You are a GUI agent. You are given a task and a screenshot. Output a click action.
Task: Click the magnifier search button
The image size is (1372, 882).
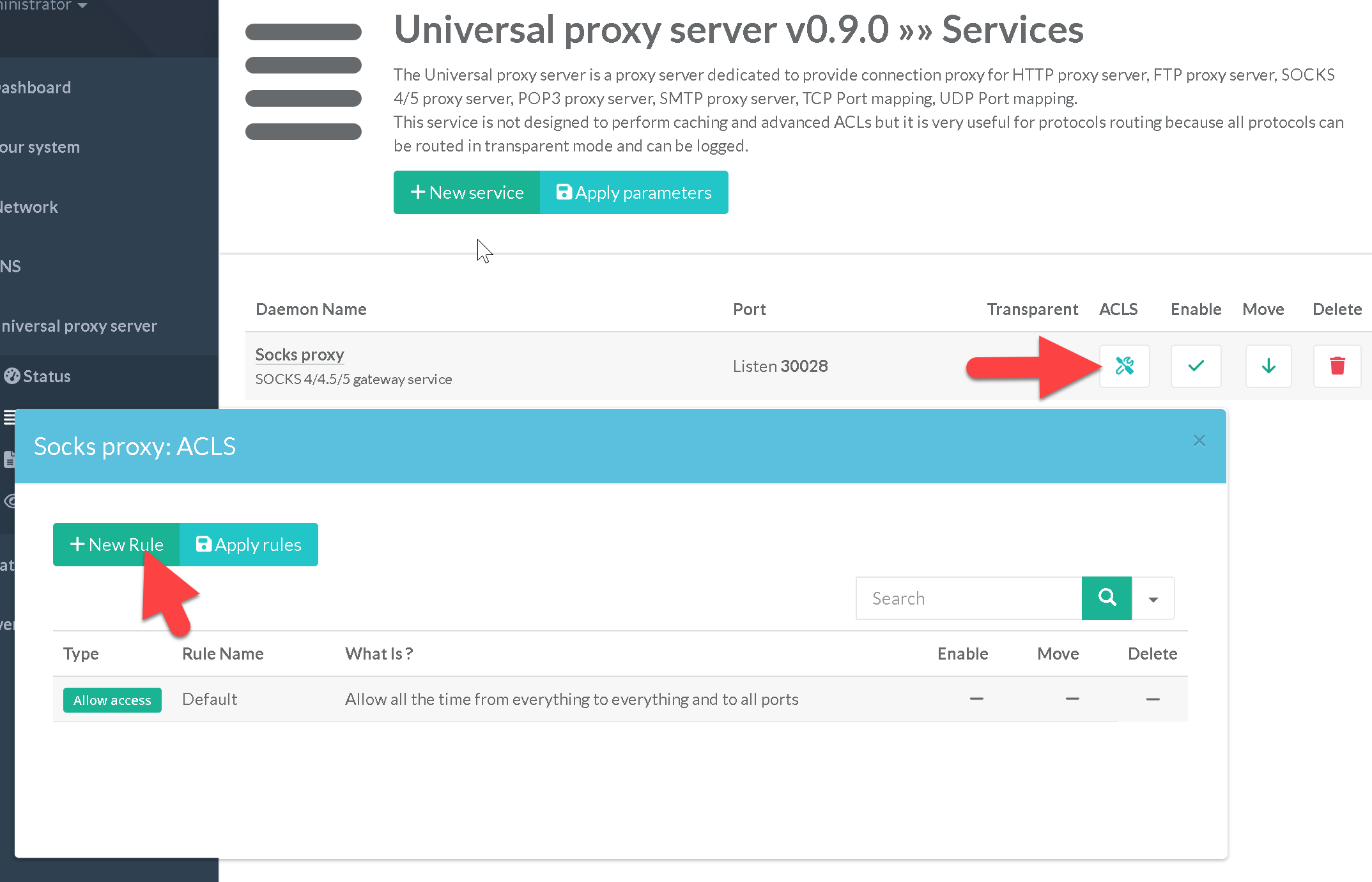pos(1107,598)
